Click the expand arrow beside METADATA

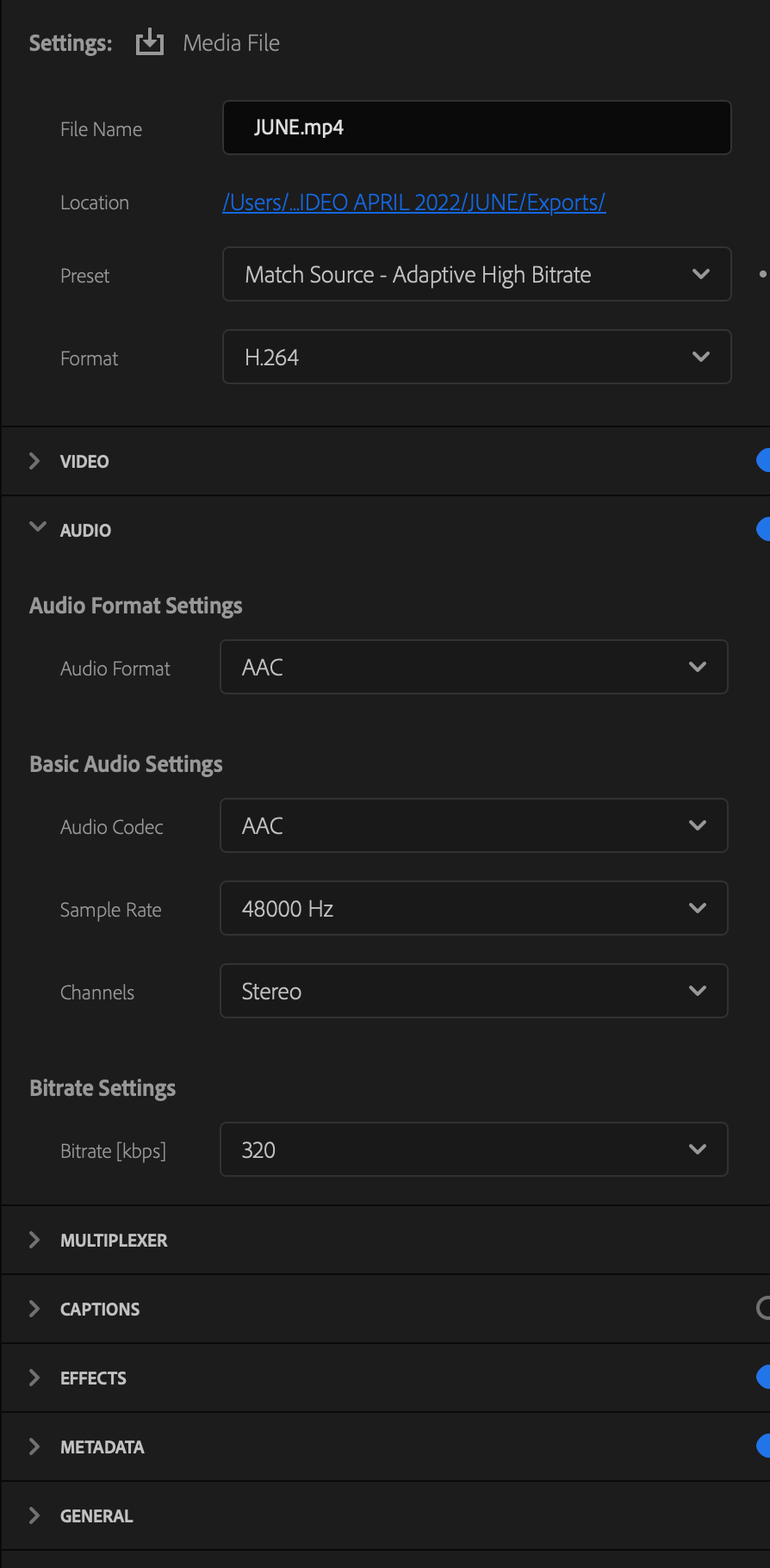33,1447
